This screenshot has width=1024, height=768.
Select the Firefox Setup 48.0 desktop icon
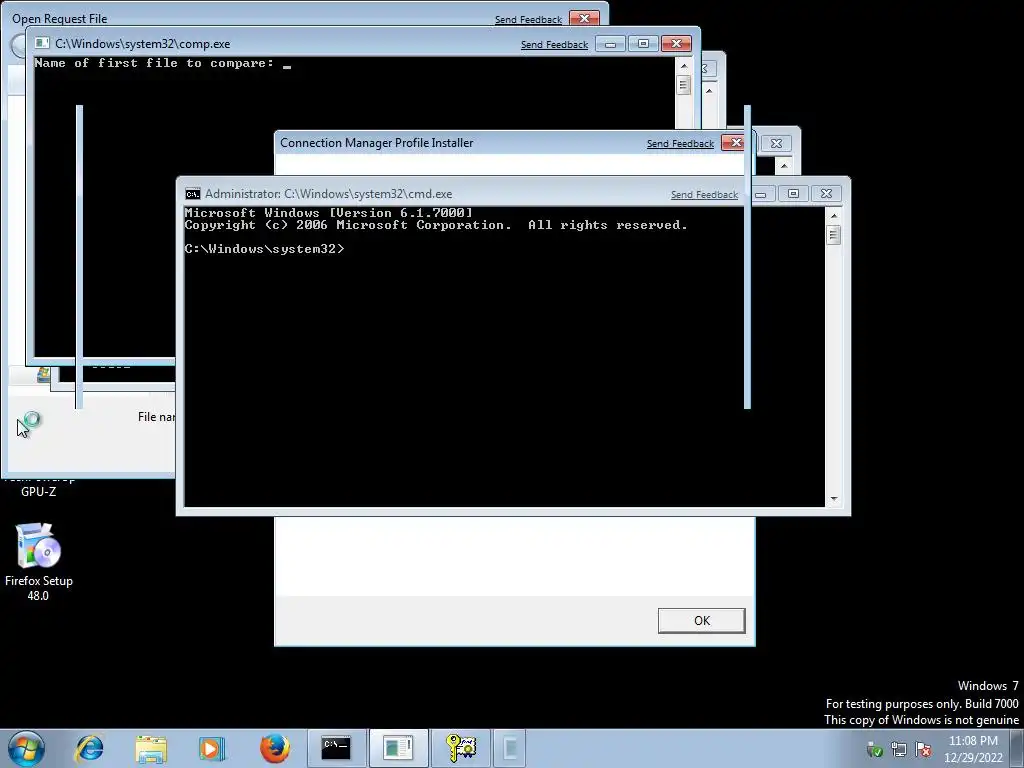[39, 562]
